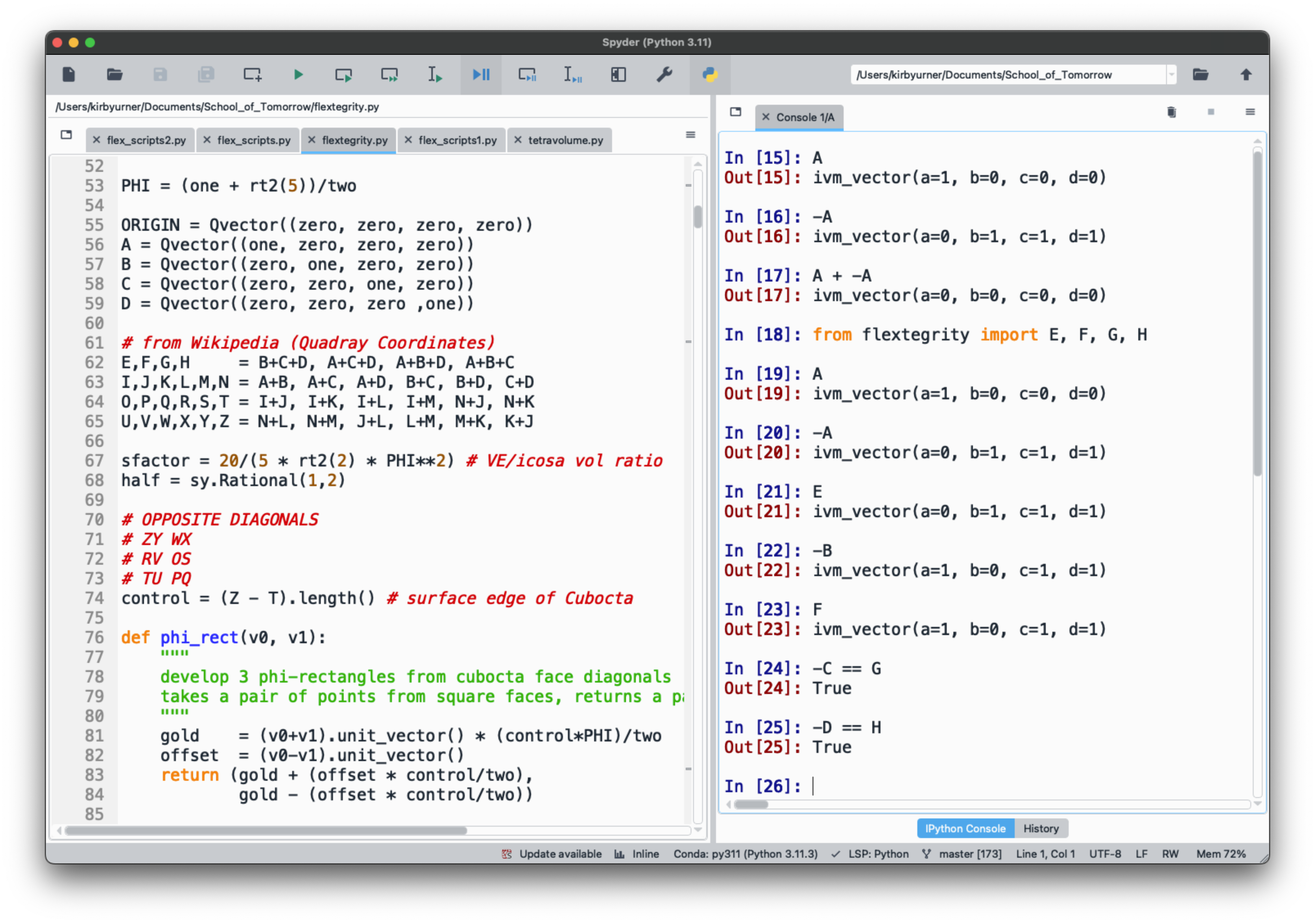Image resolution: width=1315 pixels, height=924 pixels.
Task: Click editor file path breadcrumb
Action: (217, 106)
